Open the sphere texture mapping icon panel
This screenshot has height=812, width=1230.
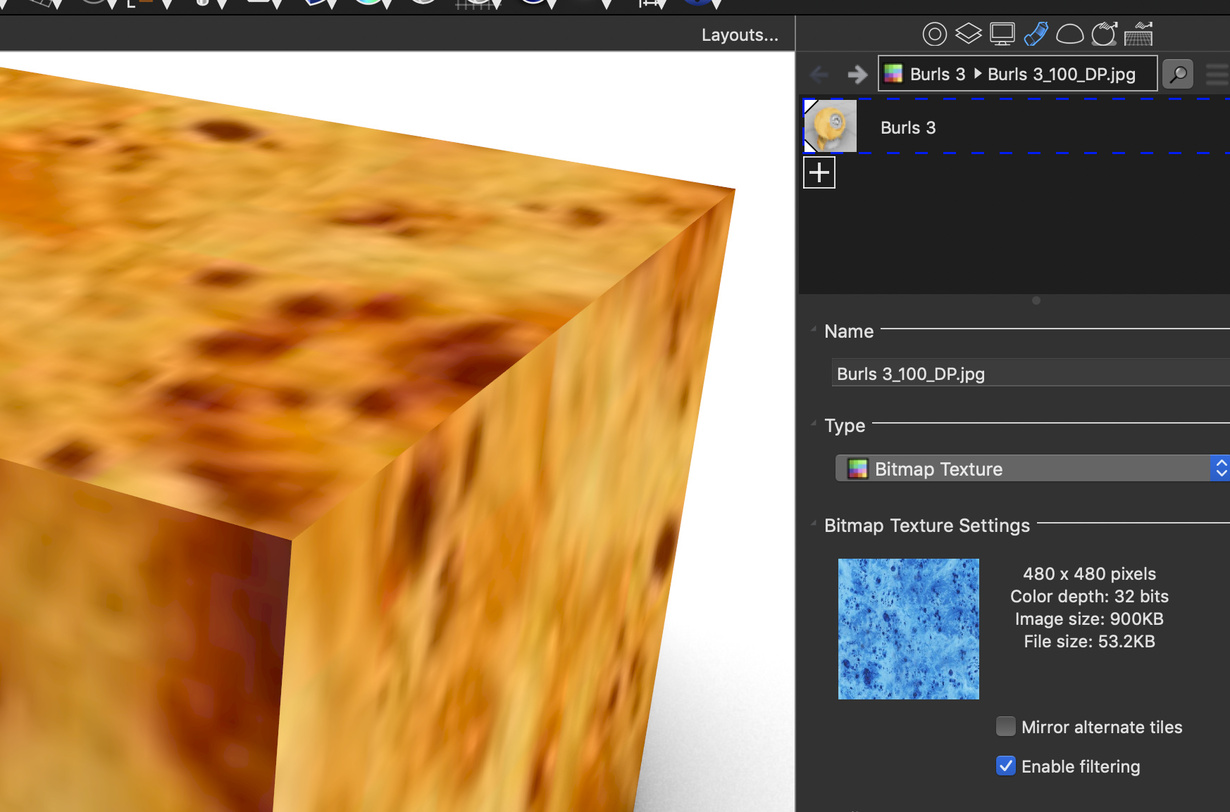coord(1104,34)
